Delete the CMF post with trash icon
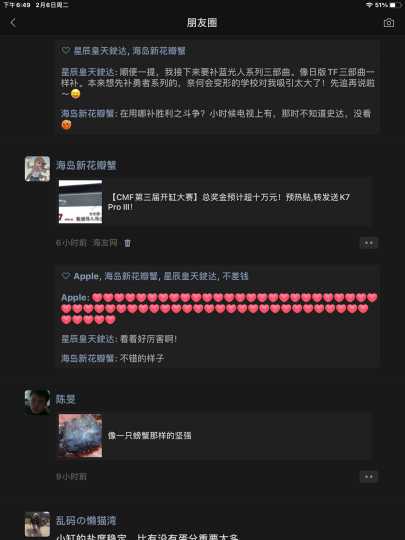This screenshot has height=540, width=405. coord(127,243)
